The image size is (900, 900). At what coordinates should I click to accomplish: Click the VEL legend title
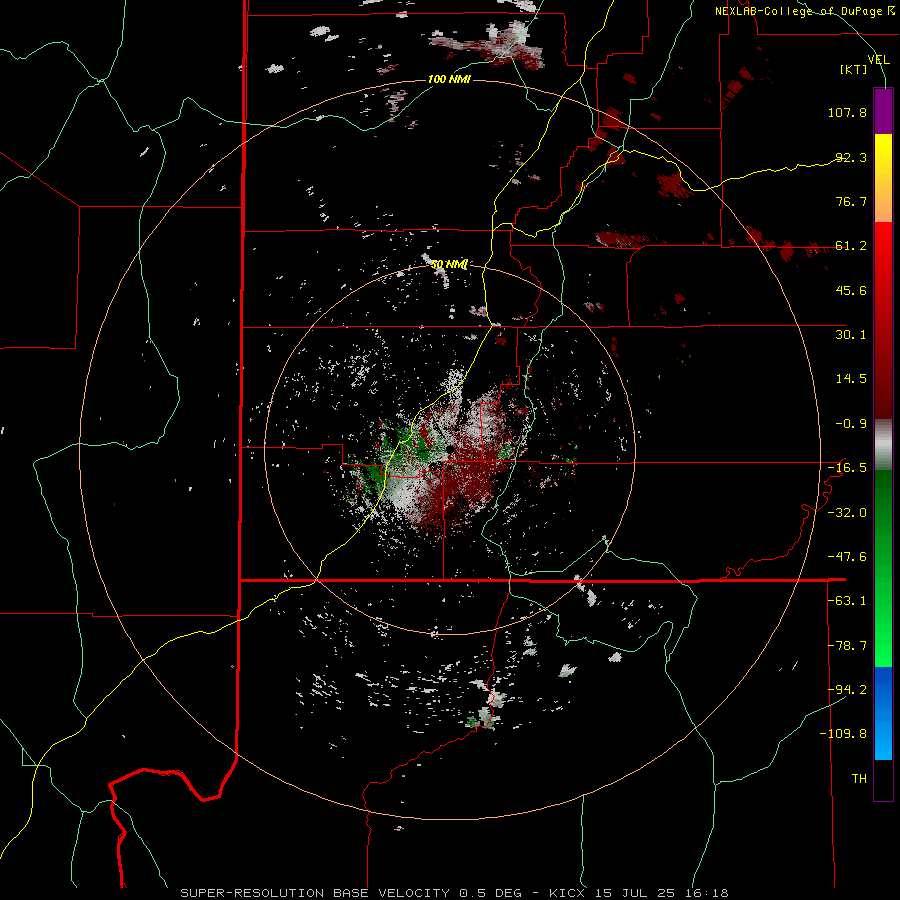(x=878, y=60)
